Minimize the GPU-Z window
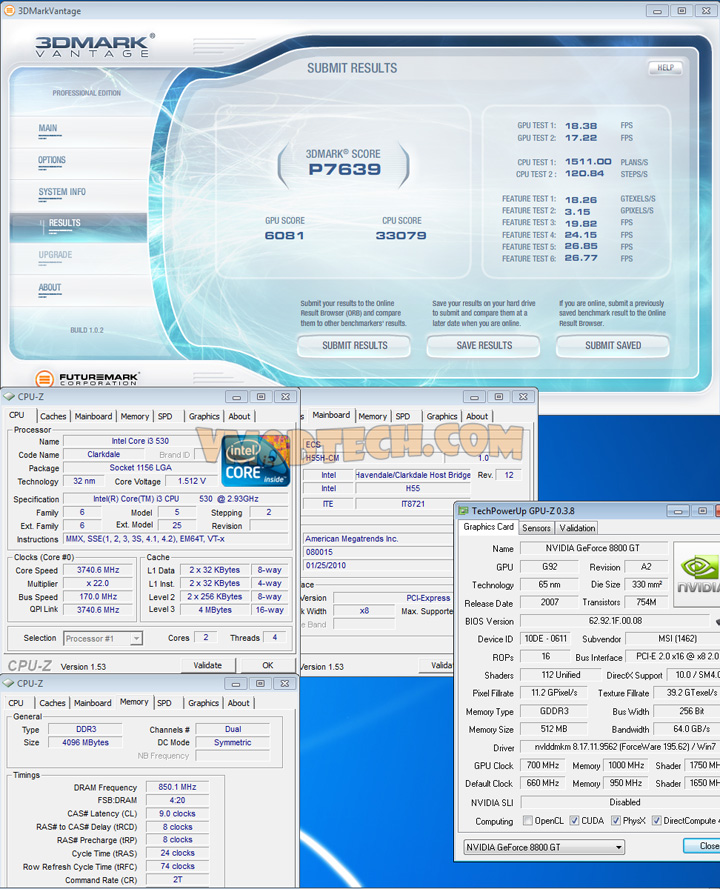Viewport: 720px width, 889px height. click(x=678, y=511)
